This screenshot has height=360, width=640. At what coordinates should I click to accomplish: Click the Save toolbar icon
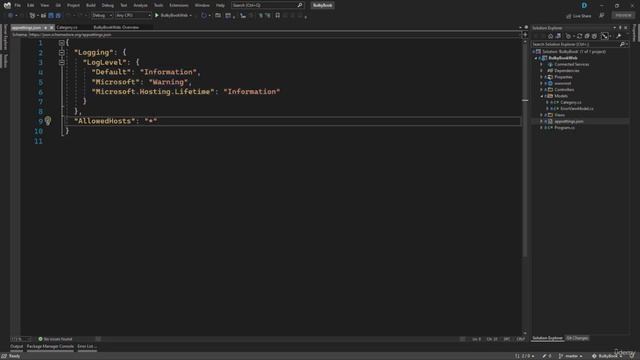[x=51, y=16]
